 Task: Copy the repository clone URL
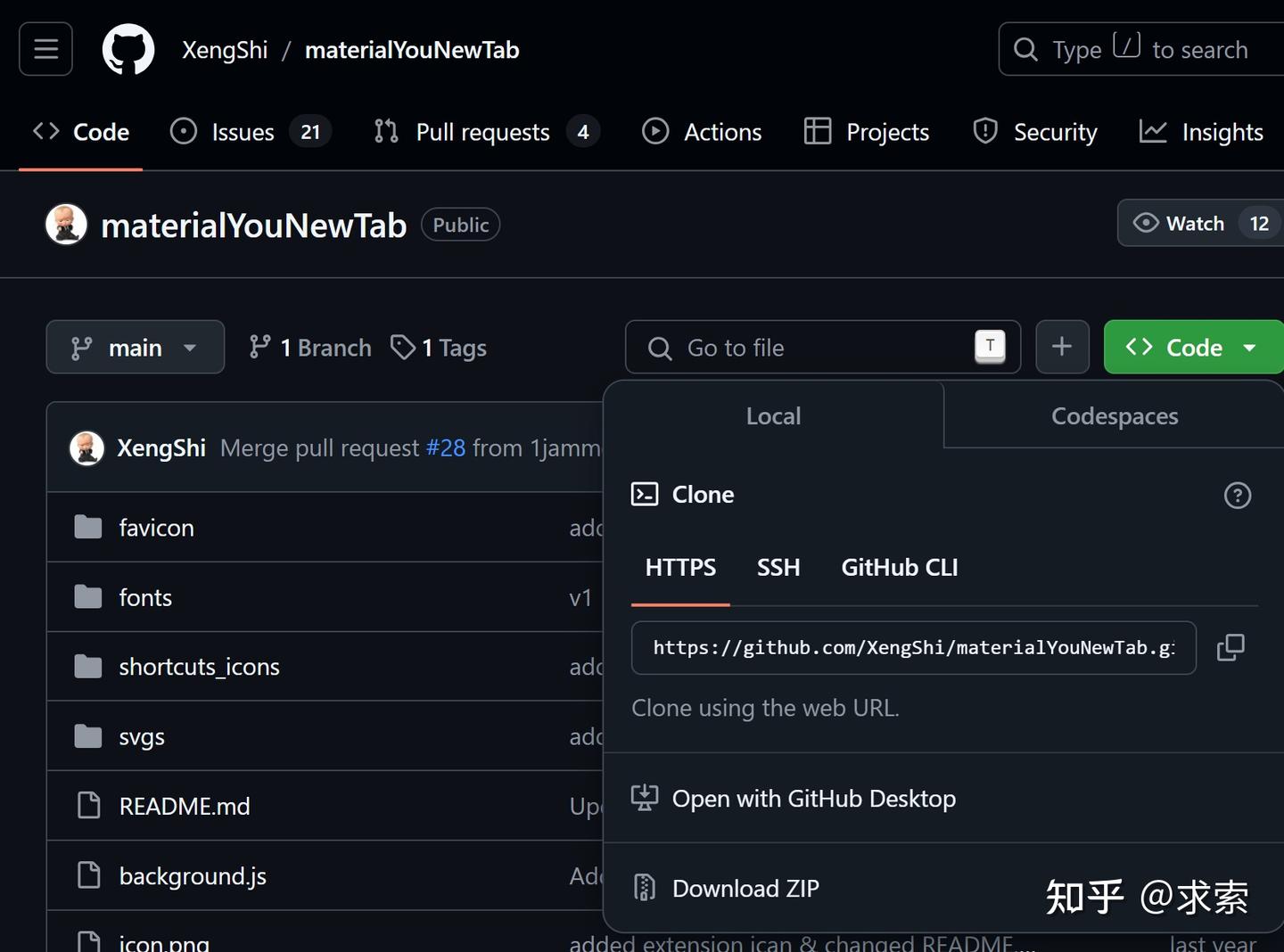pos(1230,647)
